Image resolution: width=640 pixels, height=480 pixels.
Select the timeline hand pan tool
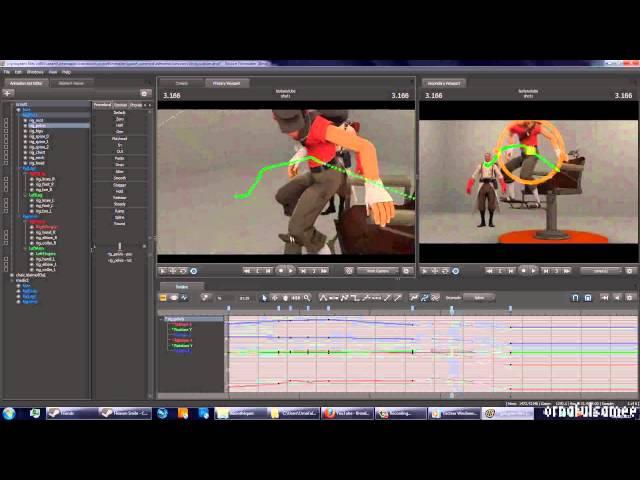click(x=285, y=298)
